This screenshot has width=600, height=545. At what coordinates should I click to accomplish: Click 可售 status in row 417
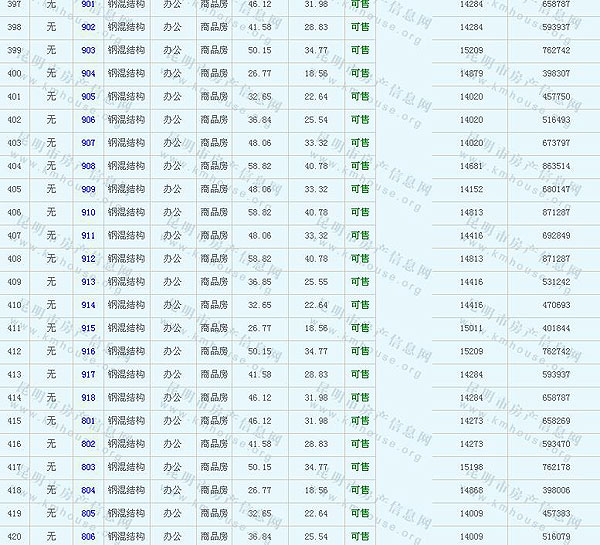[359, 467]
